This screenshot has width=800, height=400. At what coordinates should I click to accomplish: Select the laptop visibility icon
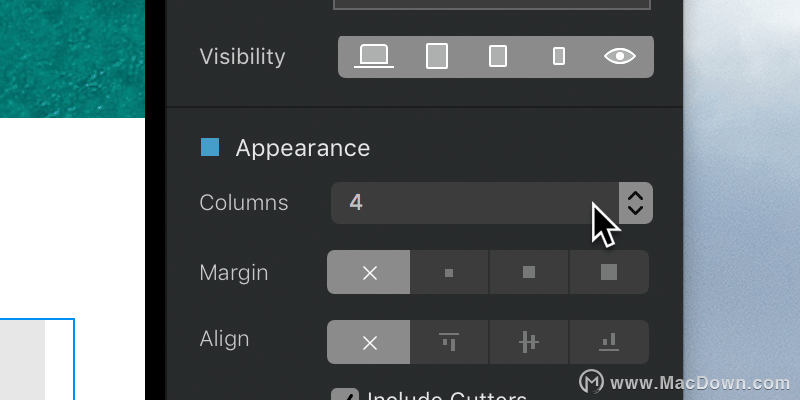tap(373, 56)
